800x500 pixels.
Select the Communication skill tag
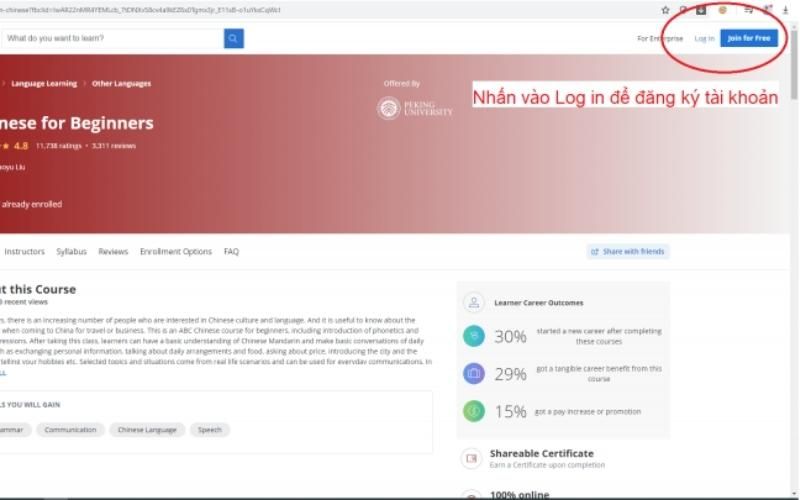70,430
